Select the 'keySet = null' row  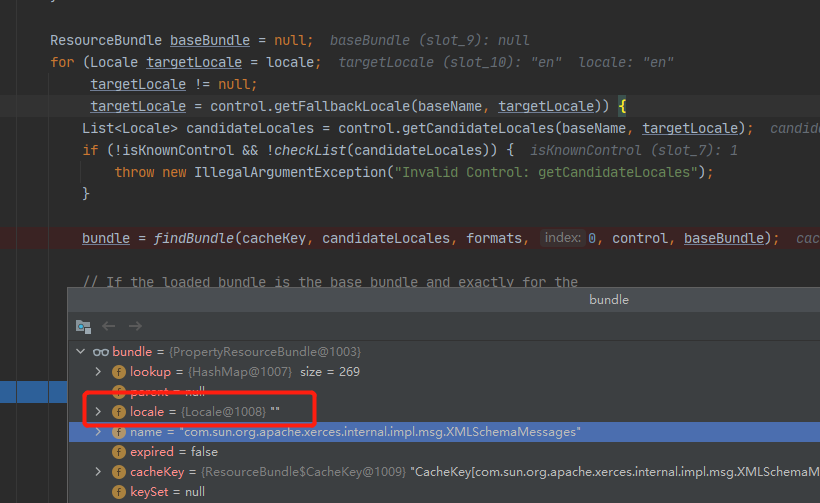coord(445,492)
